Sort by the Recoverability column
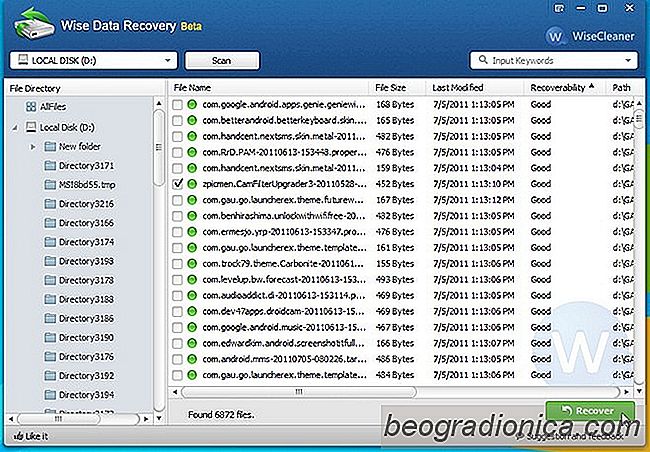This screenshot has width=650, height=452. [565, 87]
